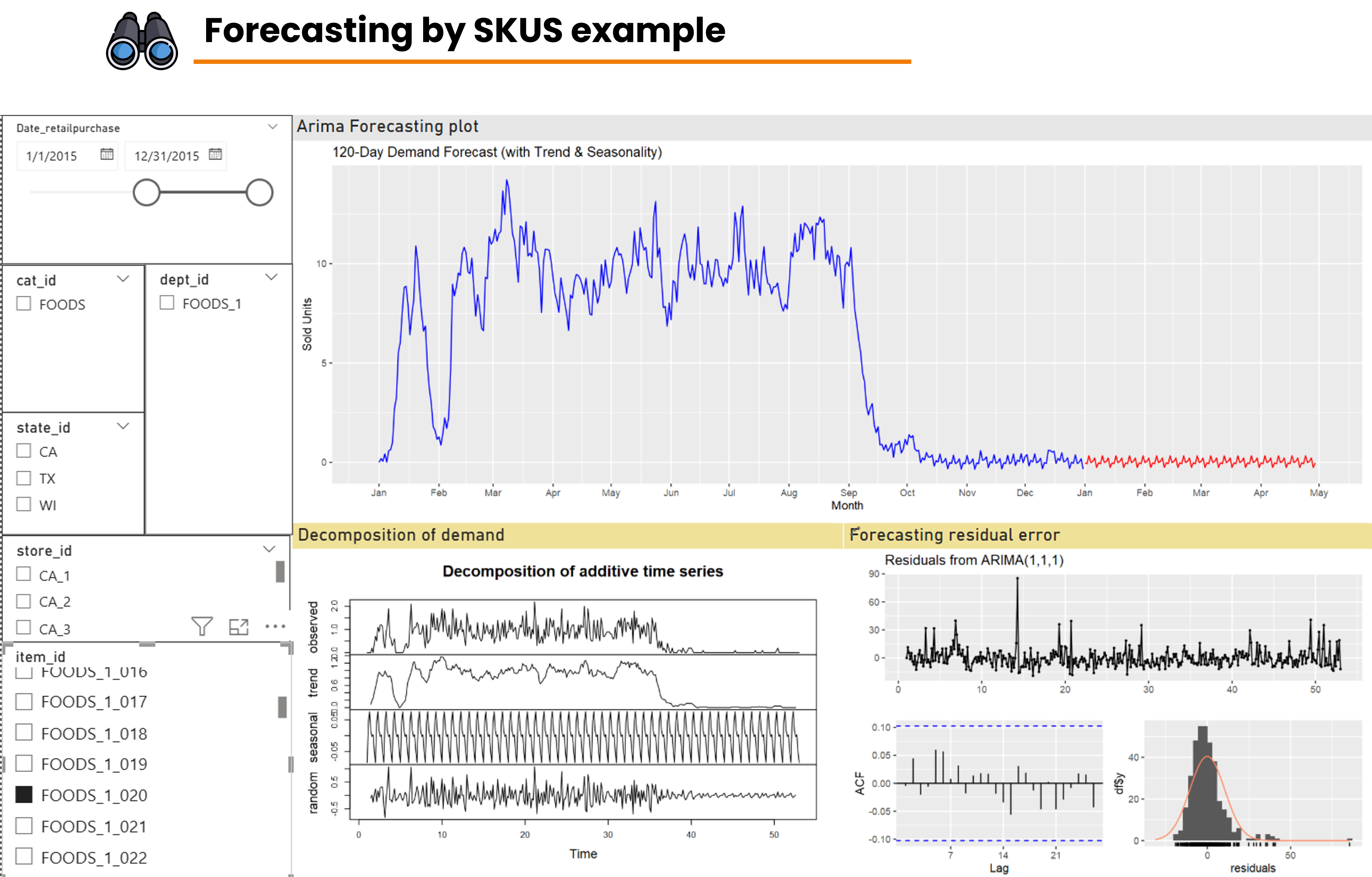Viewport: 1372px width, 877px height.
Task: Expand the Date_retailpurchase slicer dropdown
Action: [x=273, y=127]
